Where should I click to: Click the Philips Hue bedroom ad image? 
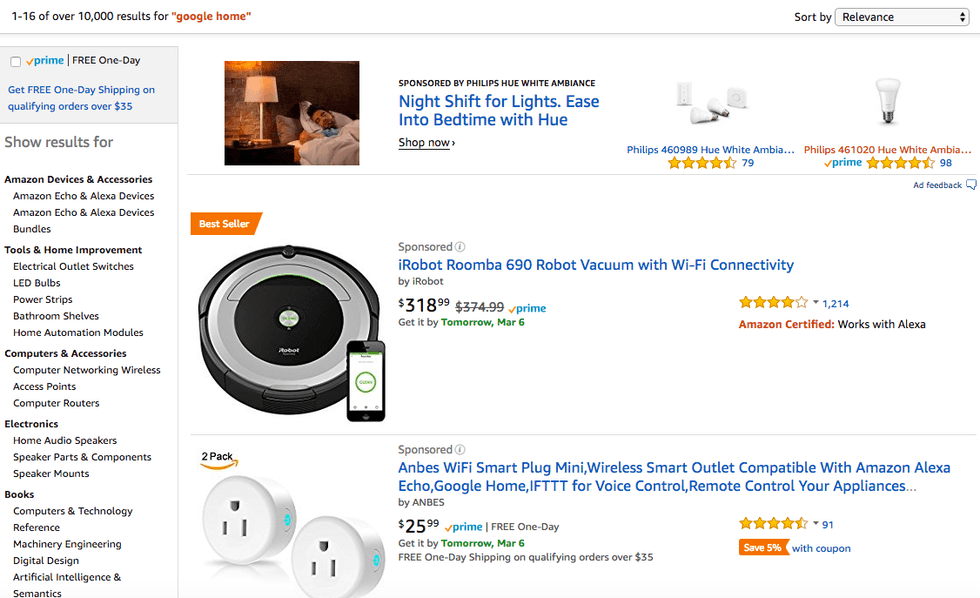(291, 113)
